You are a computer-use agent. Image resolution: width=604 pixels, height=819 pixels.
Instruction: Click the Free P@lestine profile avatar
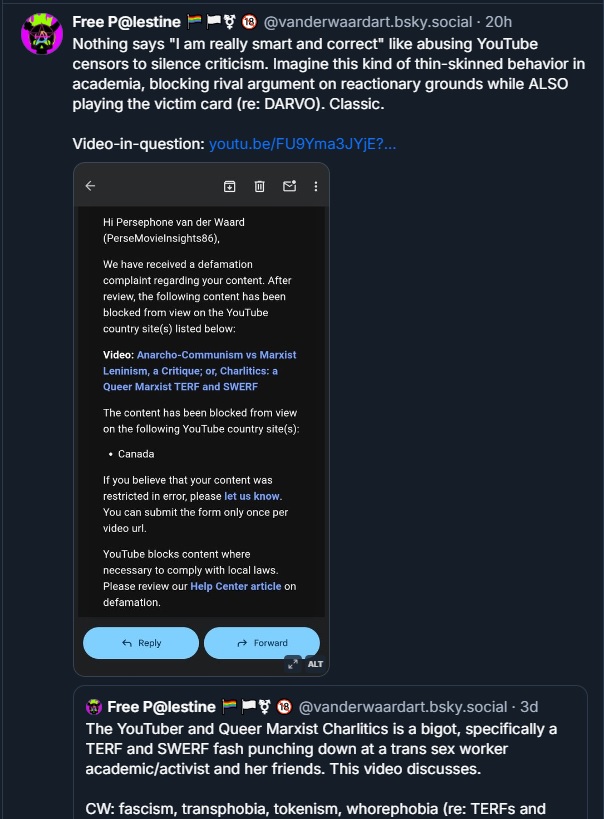41,31
